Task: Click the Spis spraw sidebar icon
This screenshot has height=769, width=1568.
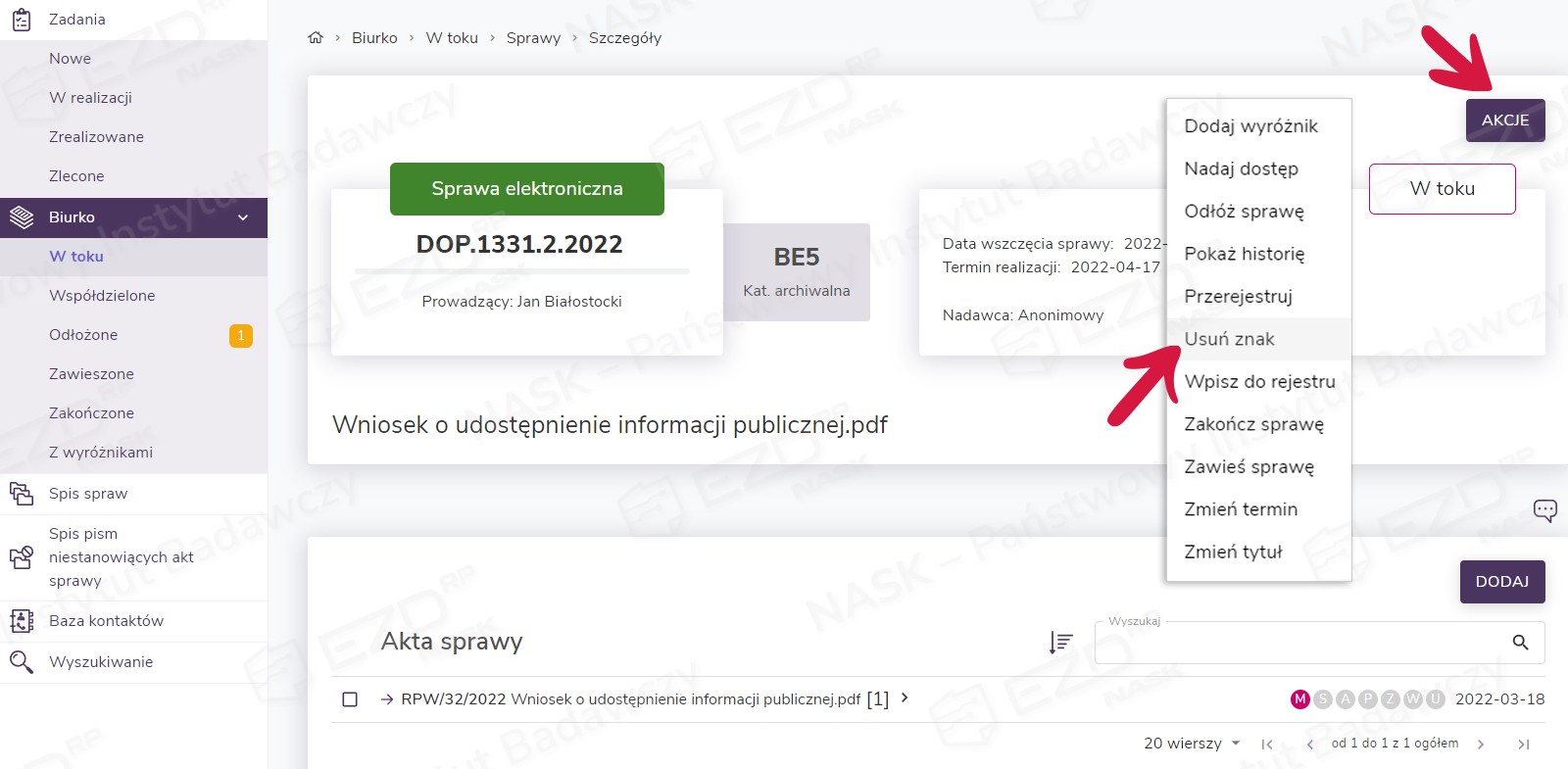Action: coord(22,494)
